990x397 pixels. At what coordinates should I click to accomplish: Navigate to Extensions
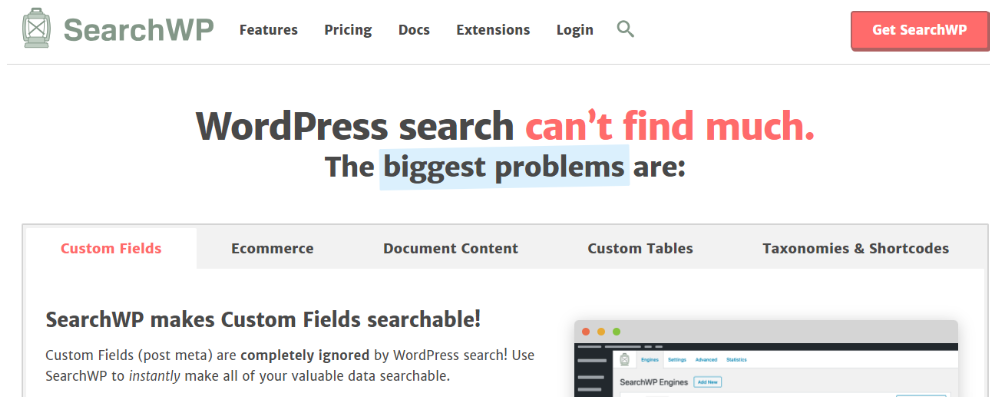tap(493, 30)
